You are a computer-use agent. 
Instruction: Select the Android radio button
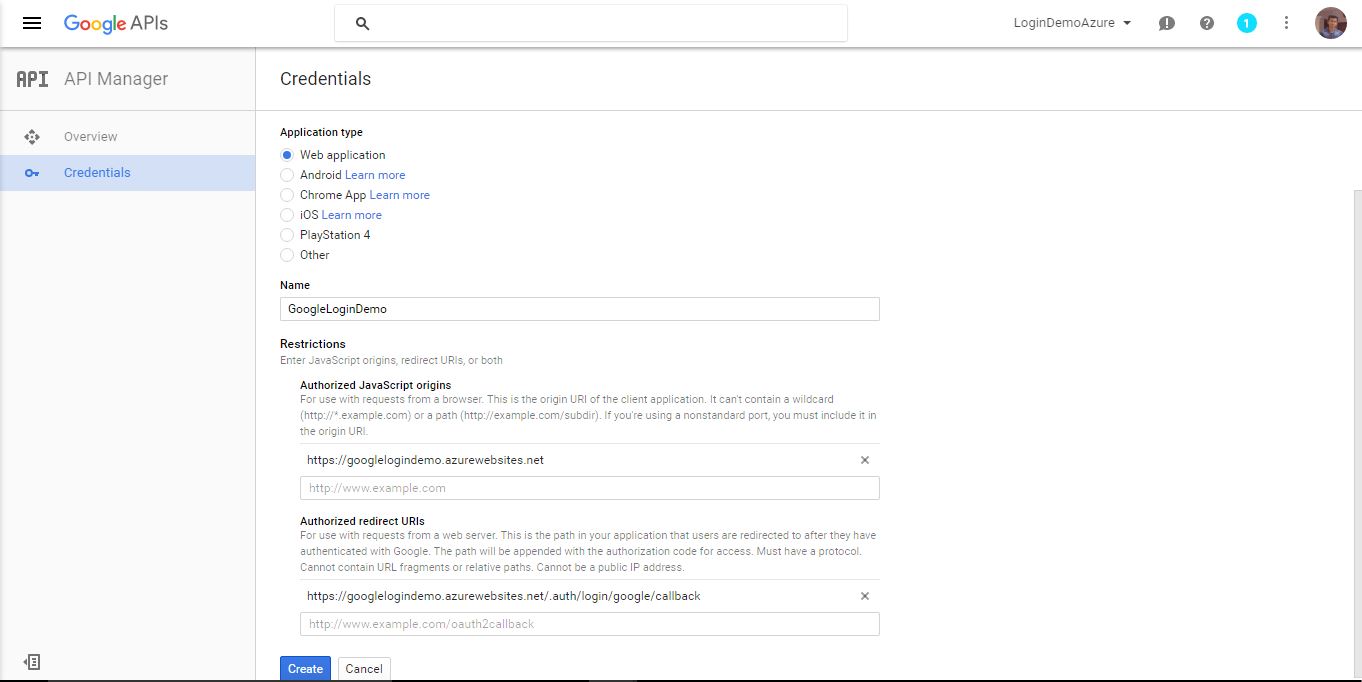287,175
